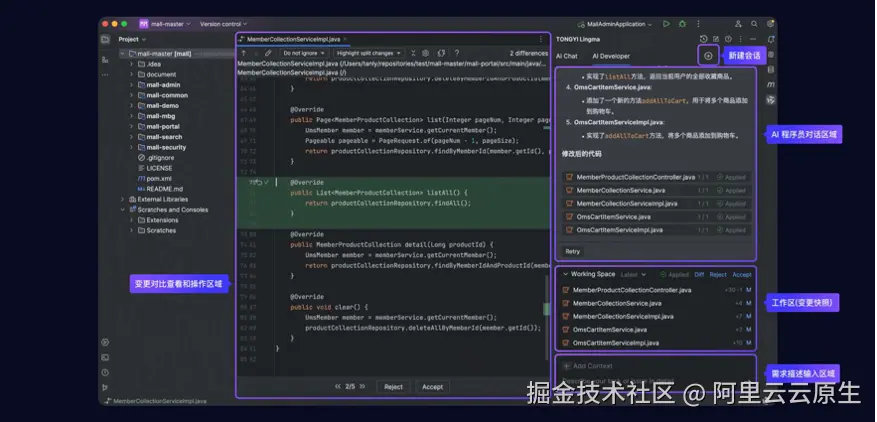
Task: Open the Terminal tool window icon in left stripe
Action: (105, 358)
